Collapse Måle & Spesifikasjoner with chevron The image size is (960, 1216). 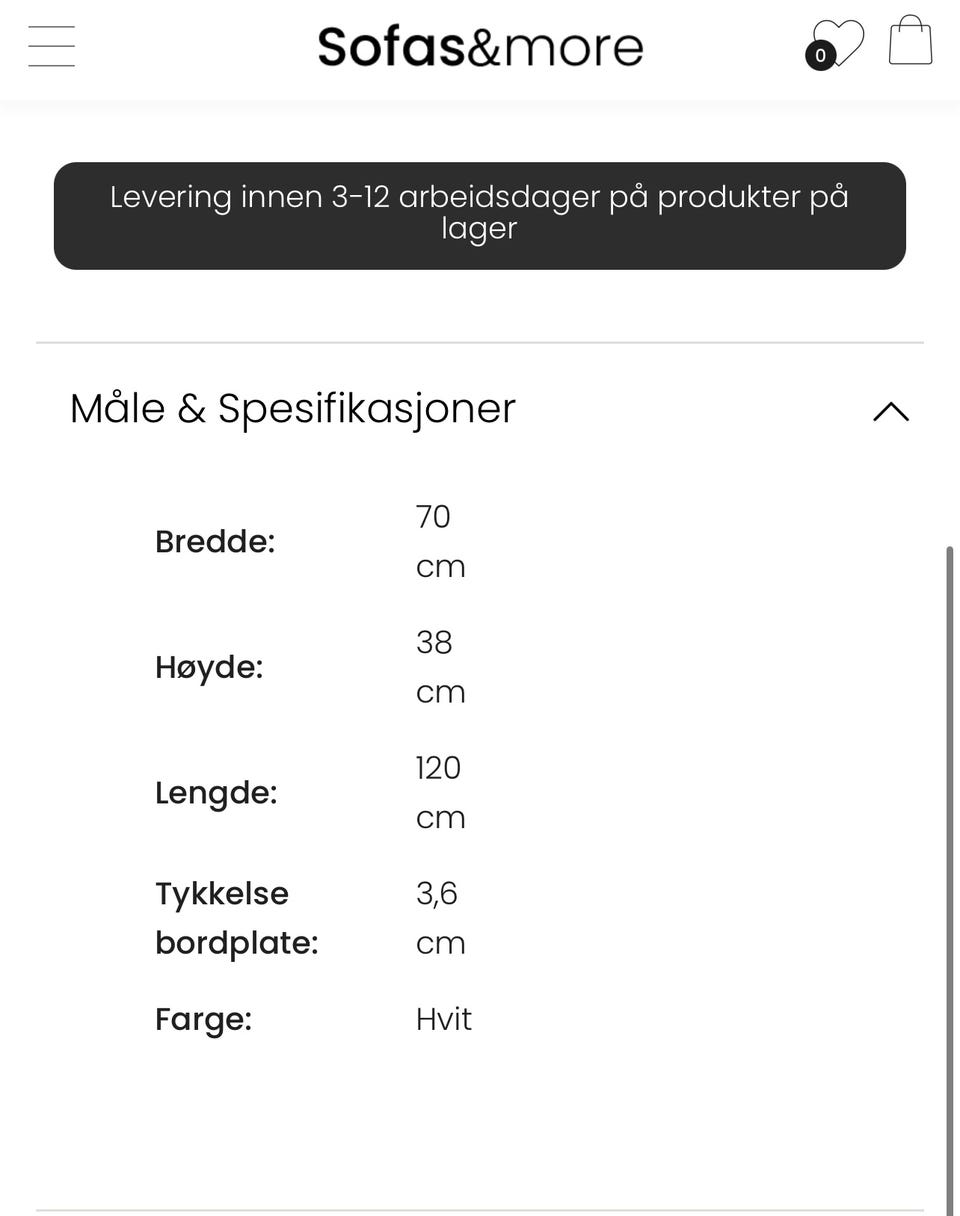pos(891,411)
